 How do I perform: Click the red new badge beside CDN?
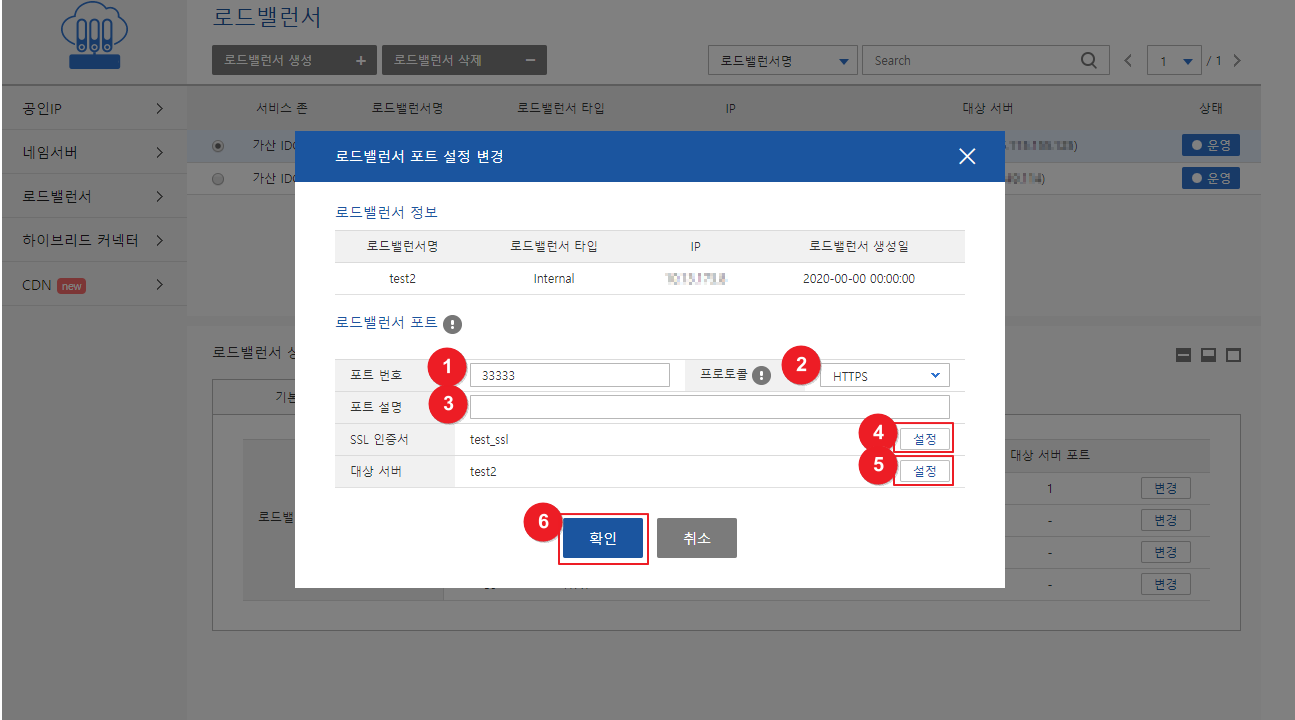tap(71, 286)
